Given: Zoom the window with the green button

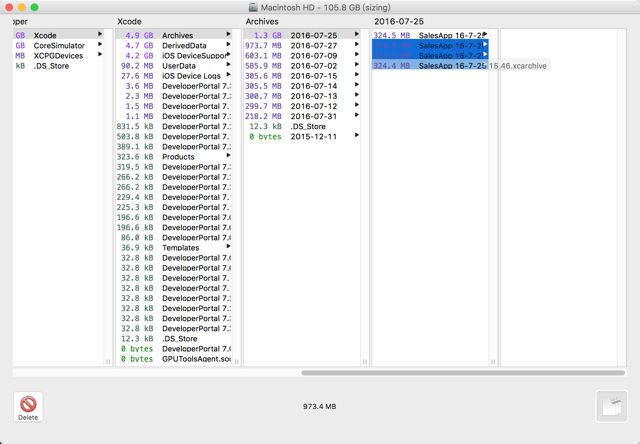Looking at the screenshot, I should 35,7.
